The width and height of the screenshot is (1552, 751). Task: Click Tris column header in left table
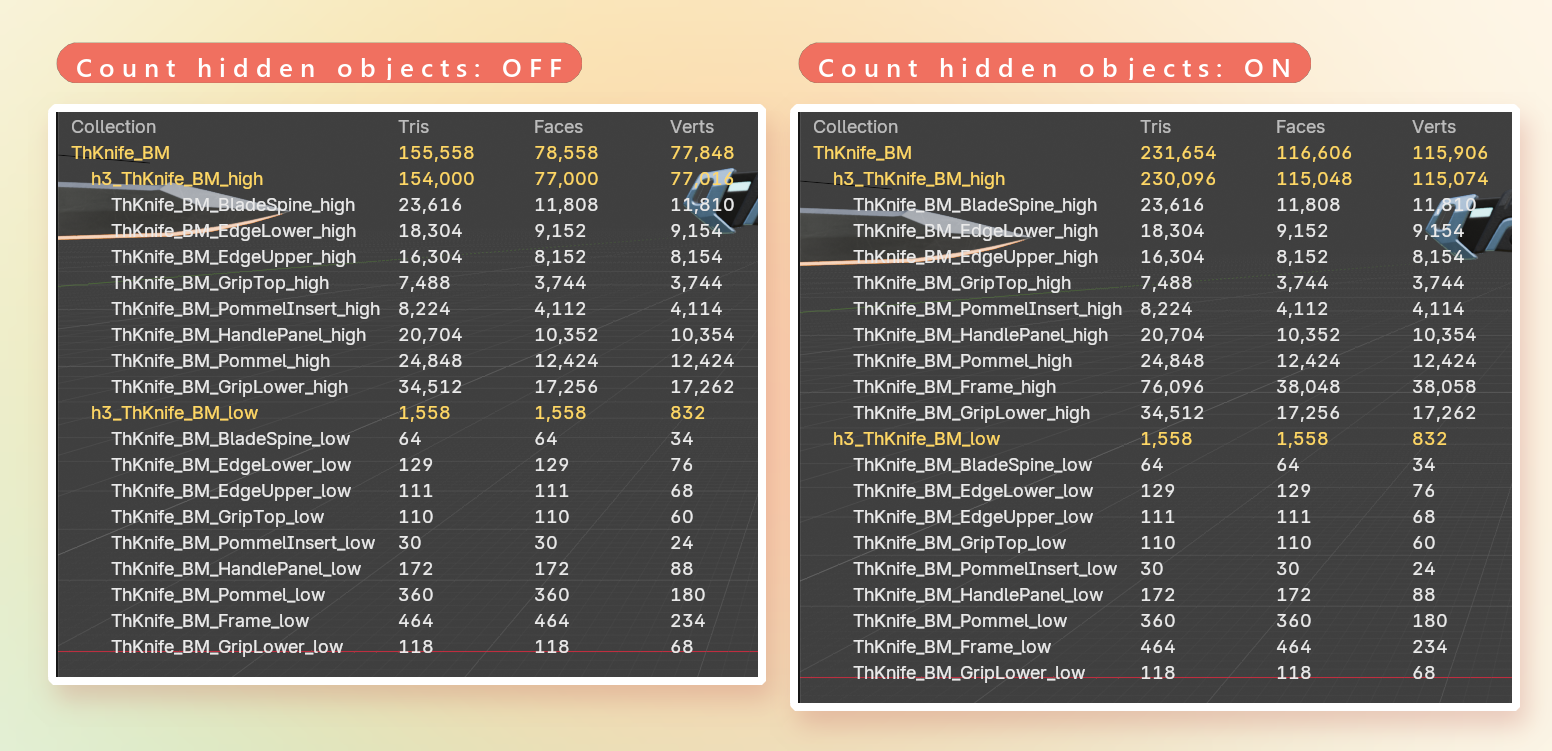point(413,127)
